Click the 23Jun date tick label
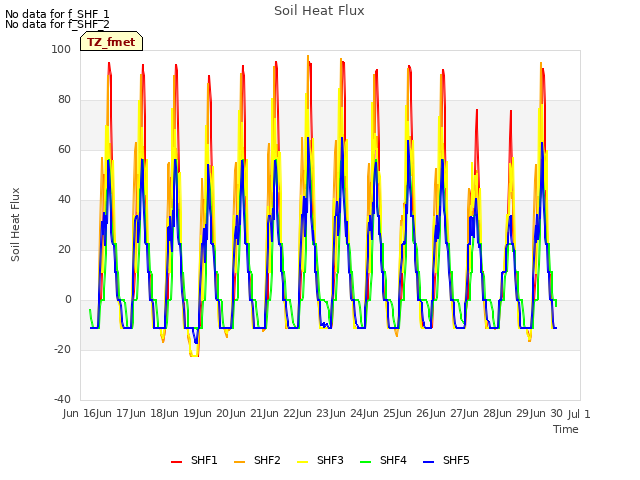 point(331,413)
